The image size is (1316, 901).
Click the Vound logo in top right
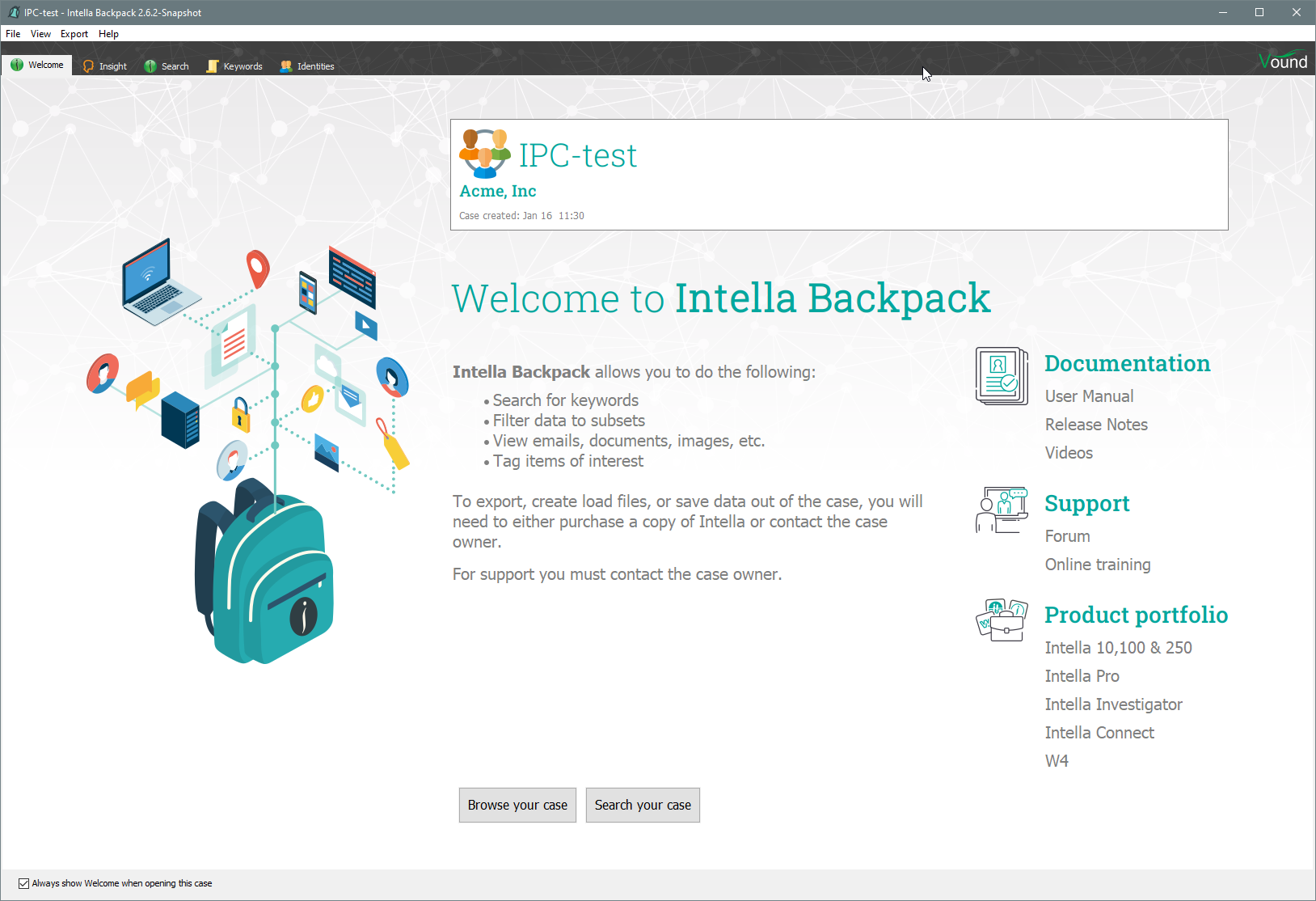(1282, 61)
